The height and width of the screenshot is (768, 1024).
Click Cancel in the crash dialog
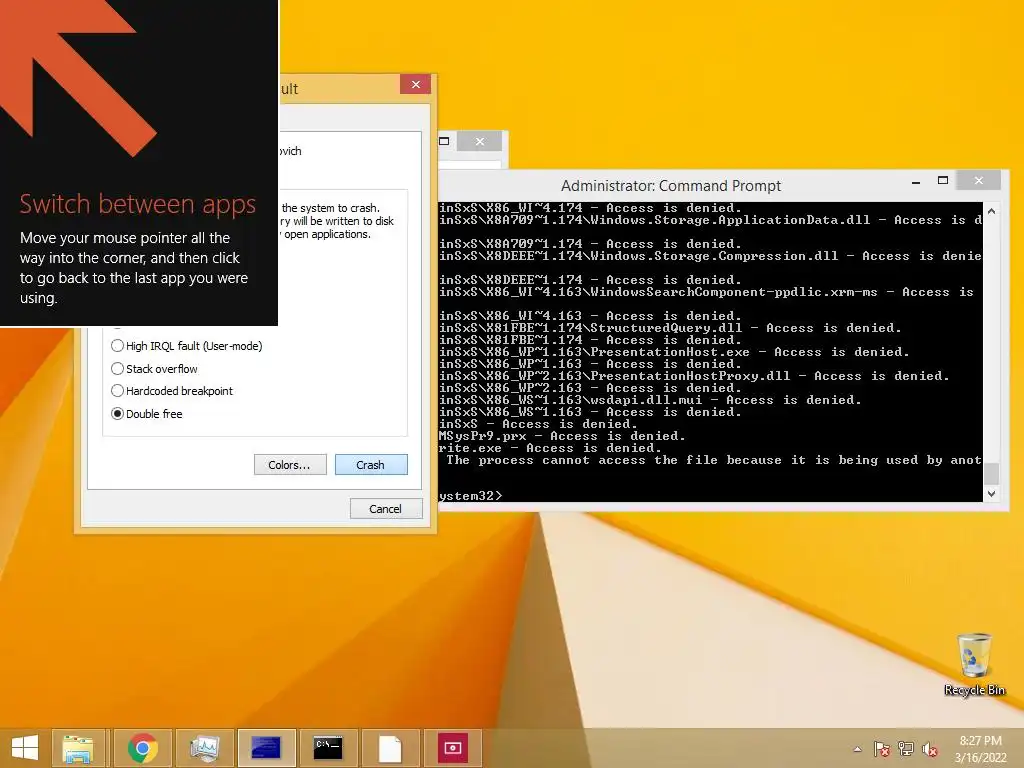(386, 509)
